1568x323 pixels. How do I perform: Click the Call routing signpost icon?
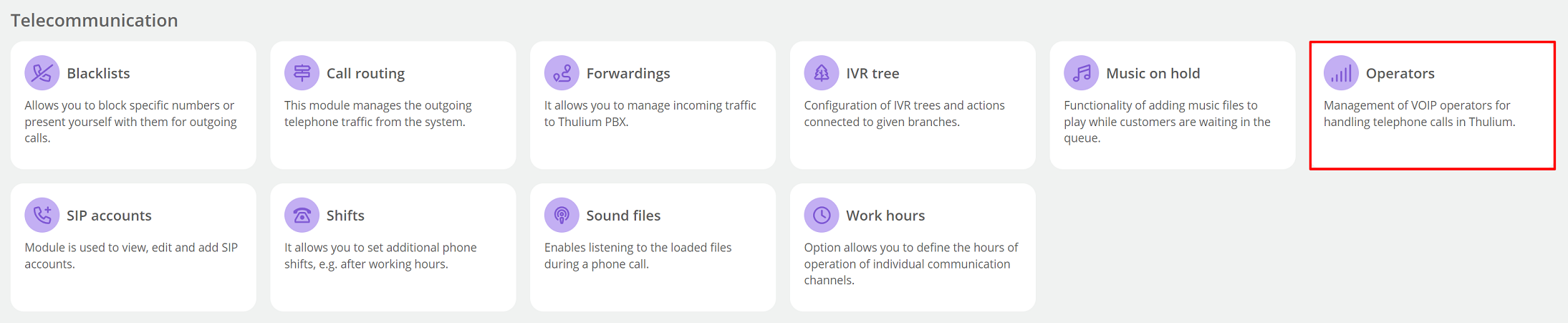point(302,73)
